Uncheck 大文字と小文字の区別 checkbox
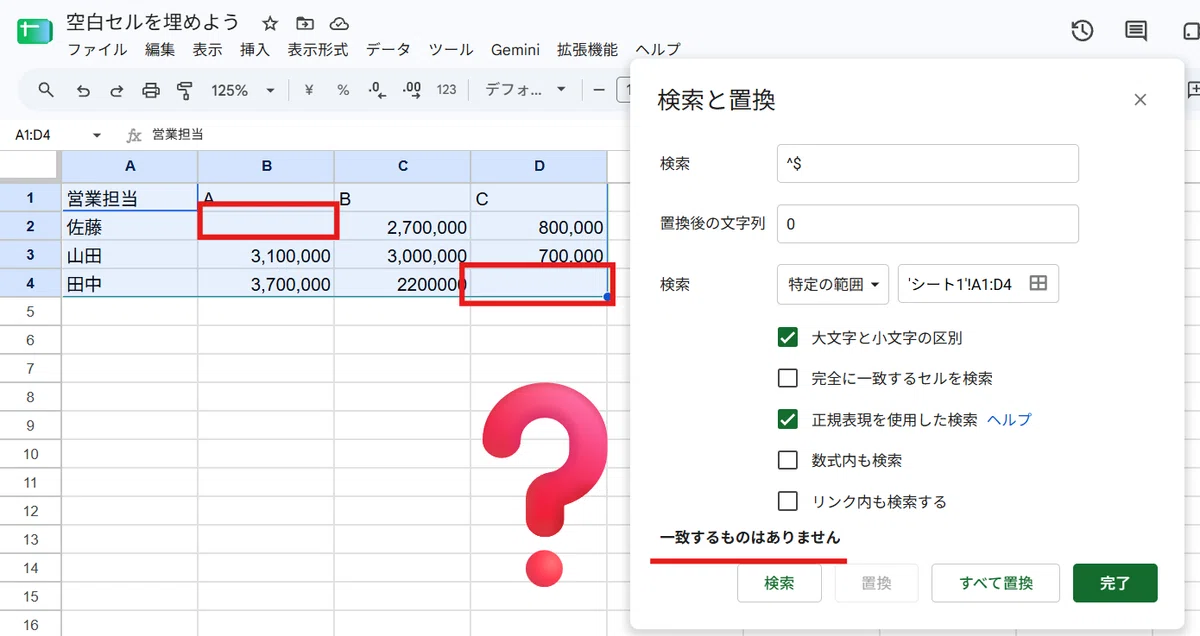Screen dimensions: 1200x636 point(788,338)
